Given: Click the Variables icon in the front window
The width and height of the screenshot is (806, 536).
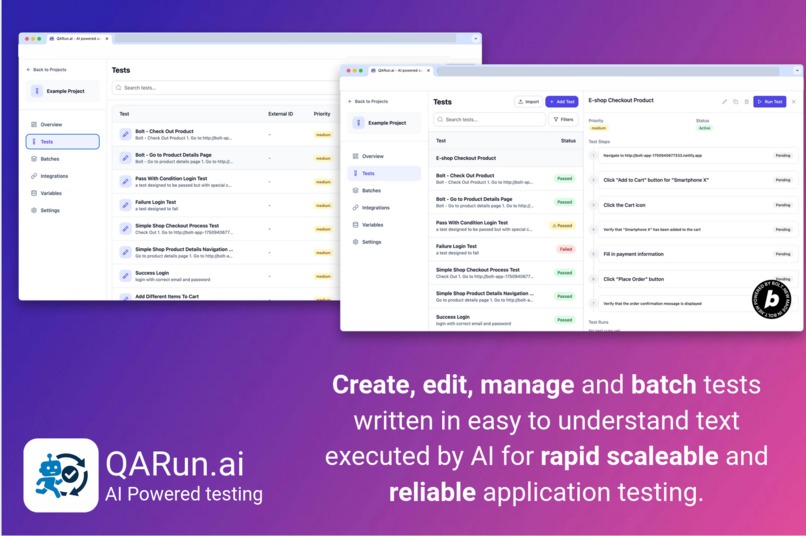Looking at the screenshot, I should tap(355, 225).
